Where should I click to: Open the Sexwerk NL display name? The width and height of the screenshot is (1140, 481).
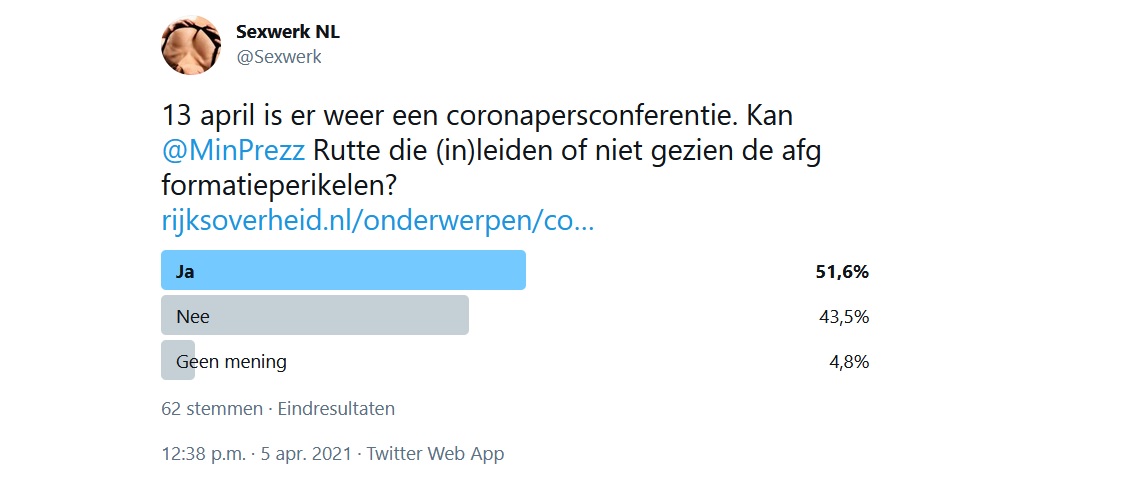[288, 32]
